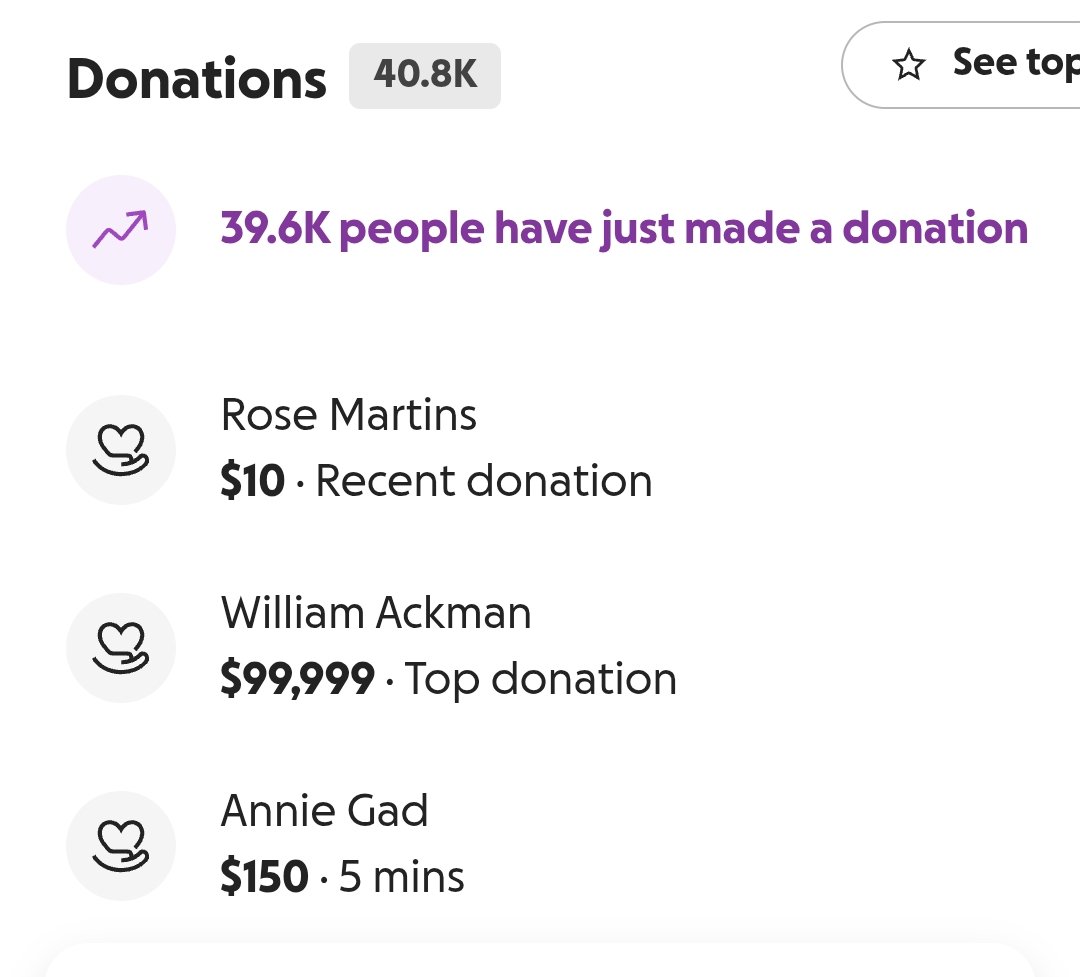Select donor name Annie Gad
1080x977 pixels.
(324, 811)
